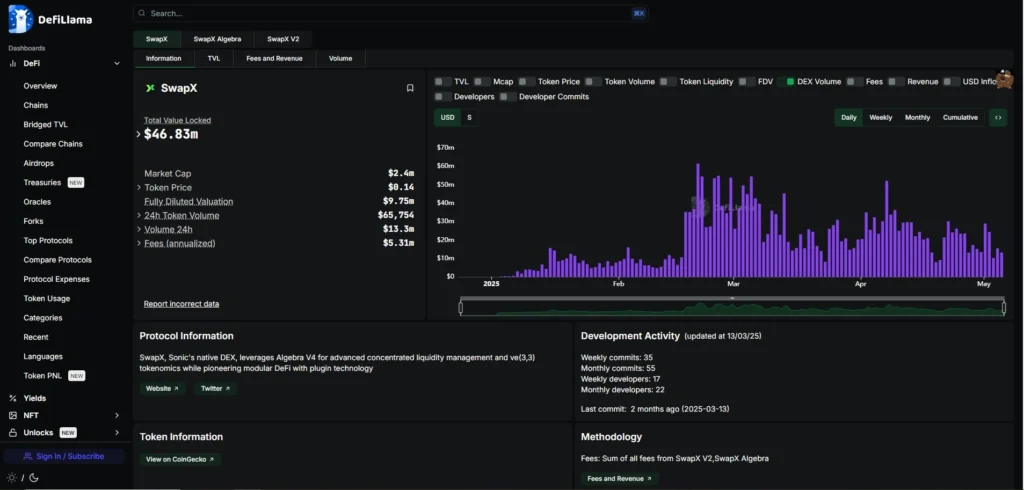1024x490 pixels.
Task: Click the NFT image icon
Action: click(x=12, y=416)
